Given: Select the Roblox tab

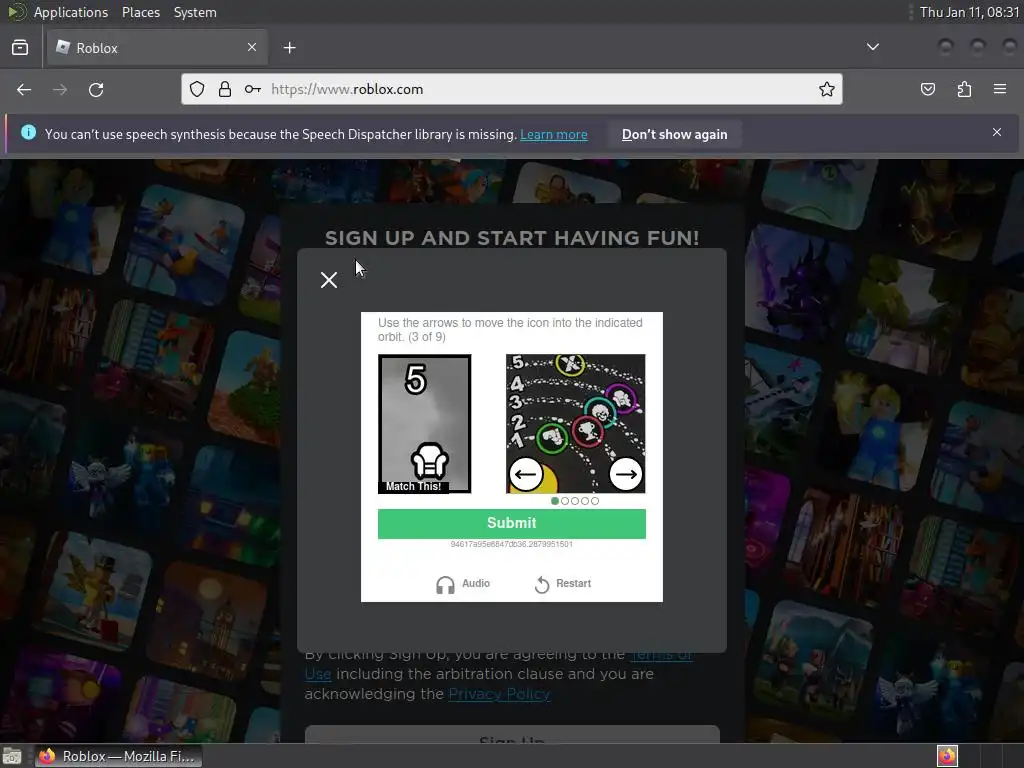Looking at the screenshot, I should (x=157, y=48).
